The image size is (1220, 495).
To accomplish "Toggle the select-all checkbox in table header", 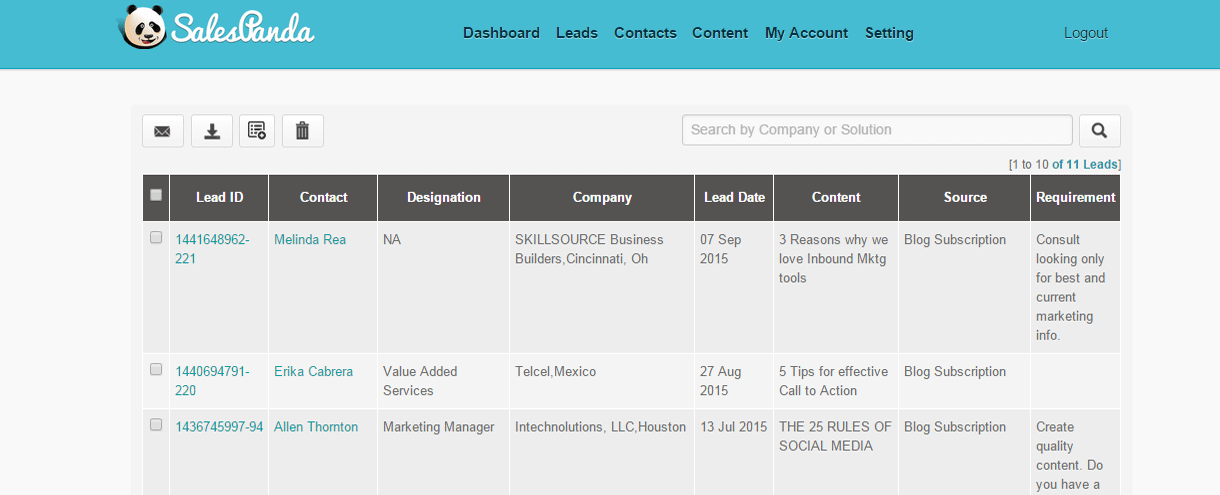I will point(156,195).
